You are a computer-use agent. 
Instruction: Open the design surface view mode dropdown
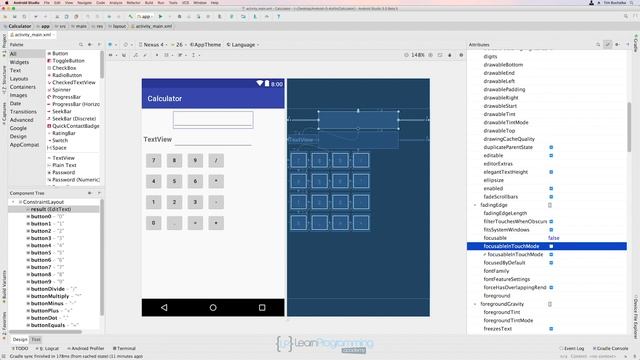pyautogui.click(x=112, y=44)
